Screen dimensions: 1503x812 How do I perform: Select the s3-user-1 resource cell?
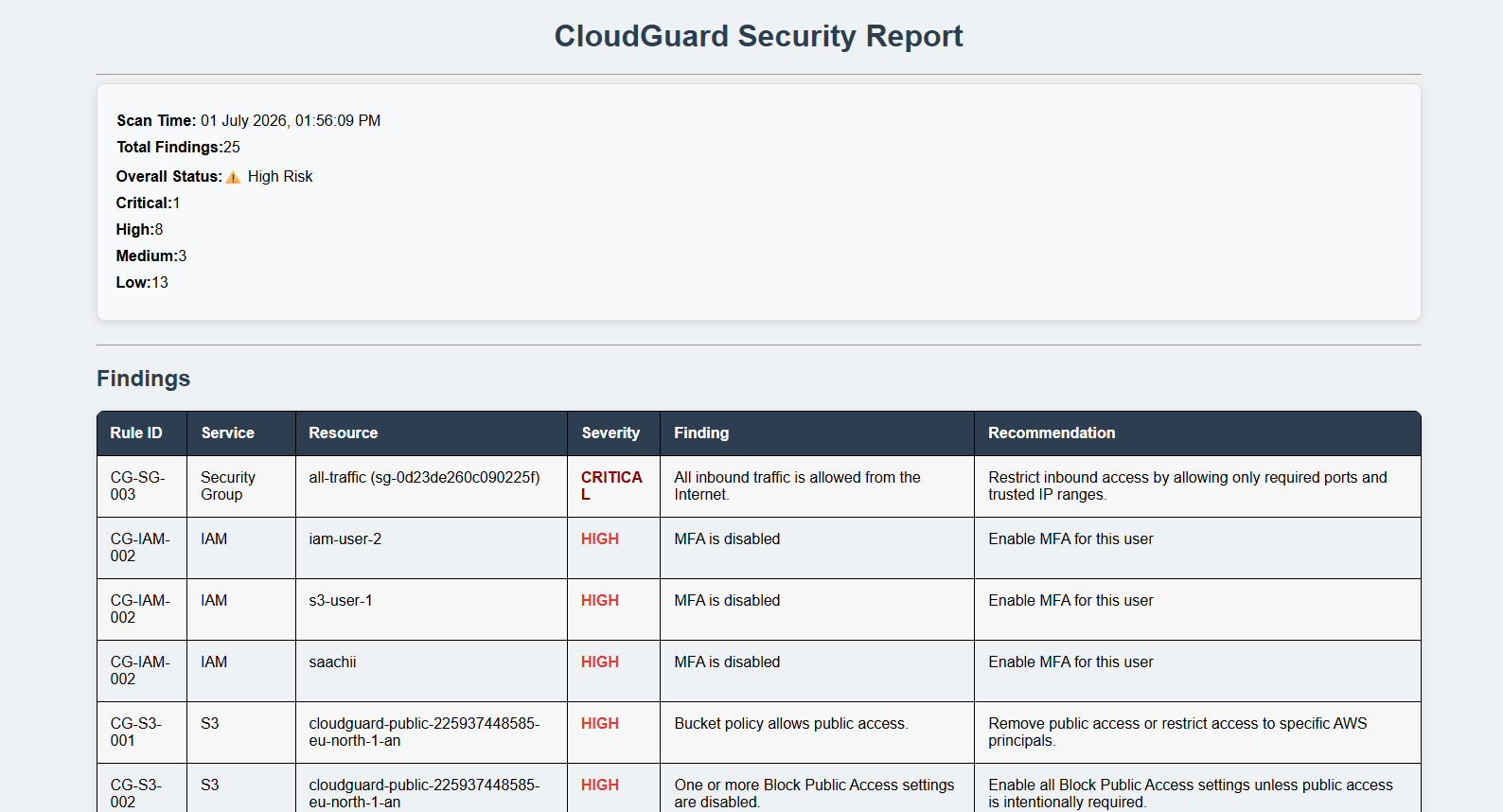[432, 609]
